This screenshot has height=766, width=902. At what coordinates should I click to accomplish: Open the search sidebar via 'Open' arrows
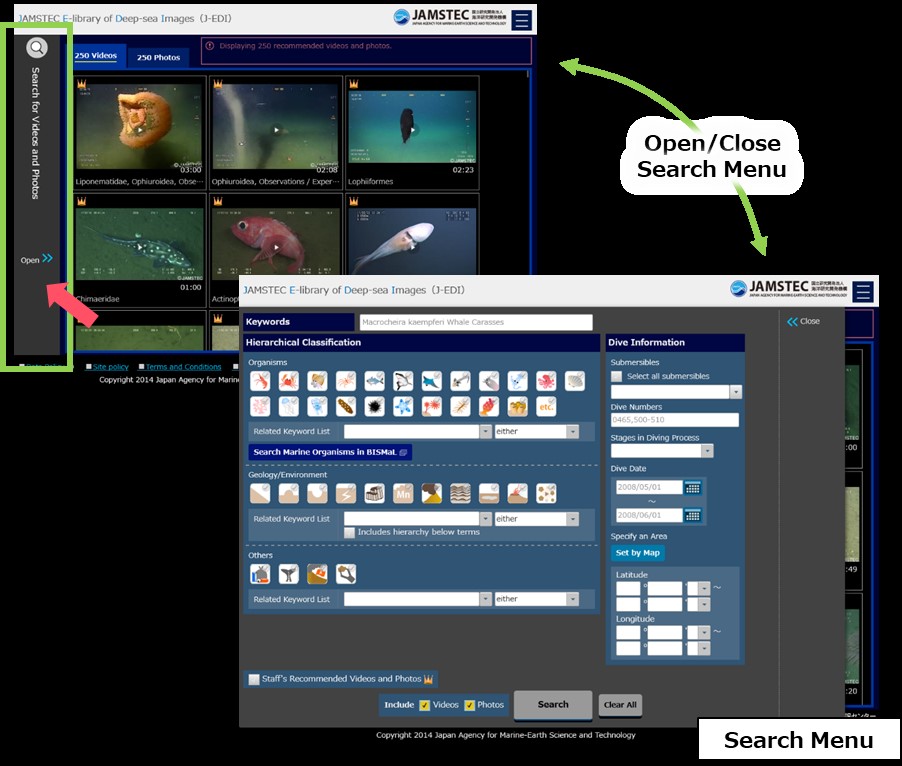37,259
